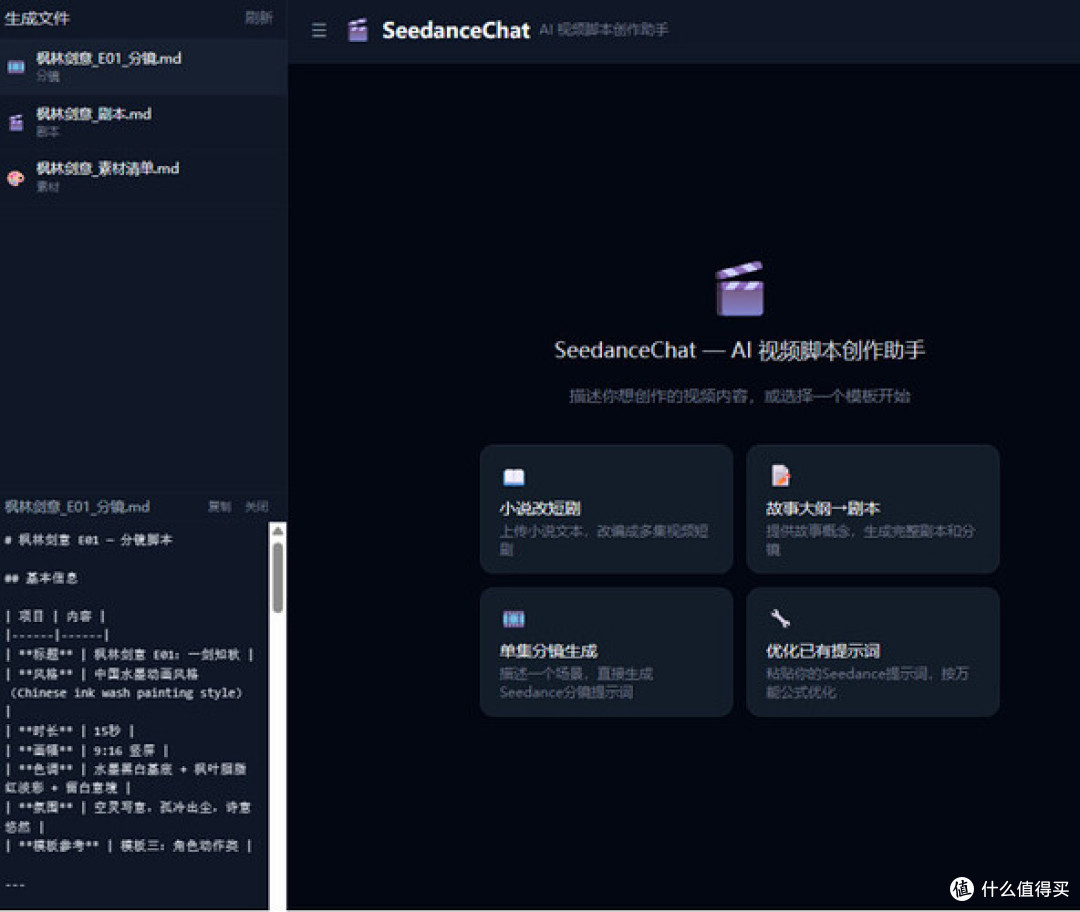Open the file 枫林剑意_剧本.md in the list
This screenshot has height=912, width=1080.
pyautogui.click(x=143, y=122)
